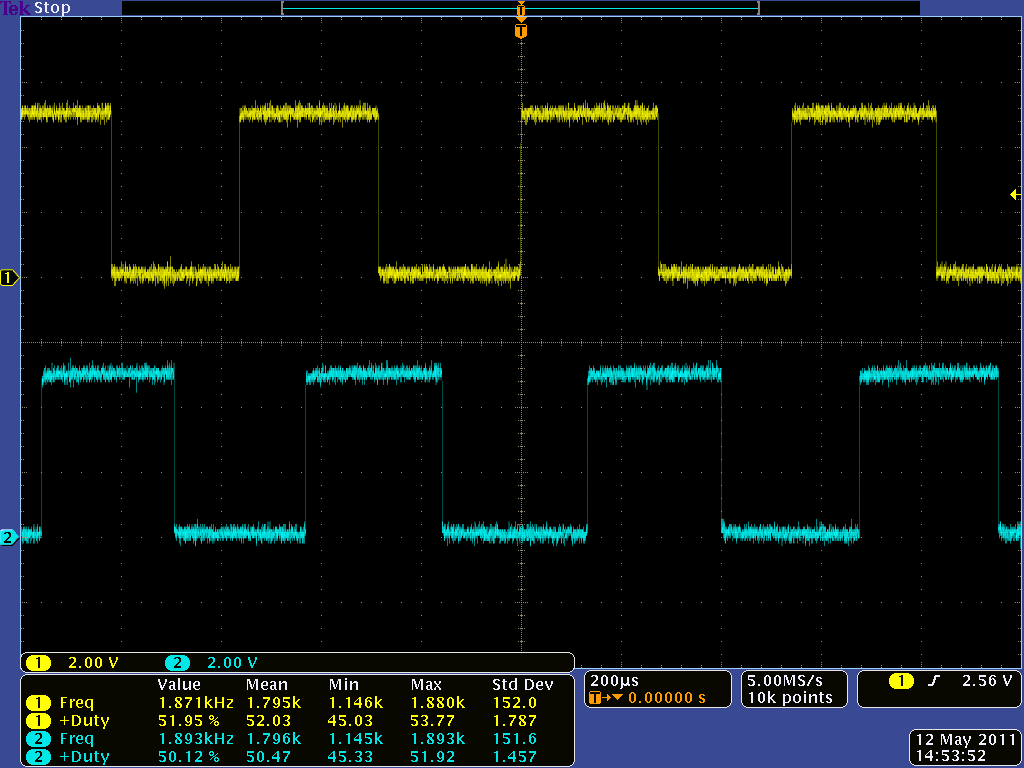Select the channel 1 Freq measurement row
The image size is (1024, 768).
point(76,703)
